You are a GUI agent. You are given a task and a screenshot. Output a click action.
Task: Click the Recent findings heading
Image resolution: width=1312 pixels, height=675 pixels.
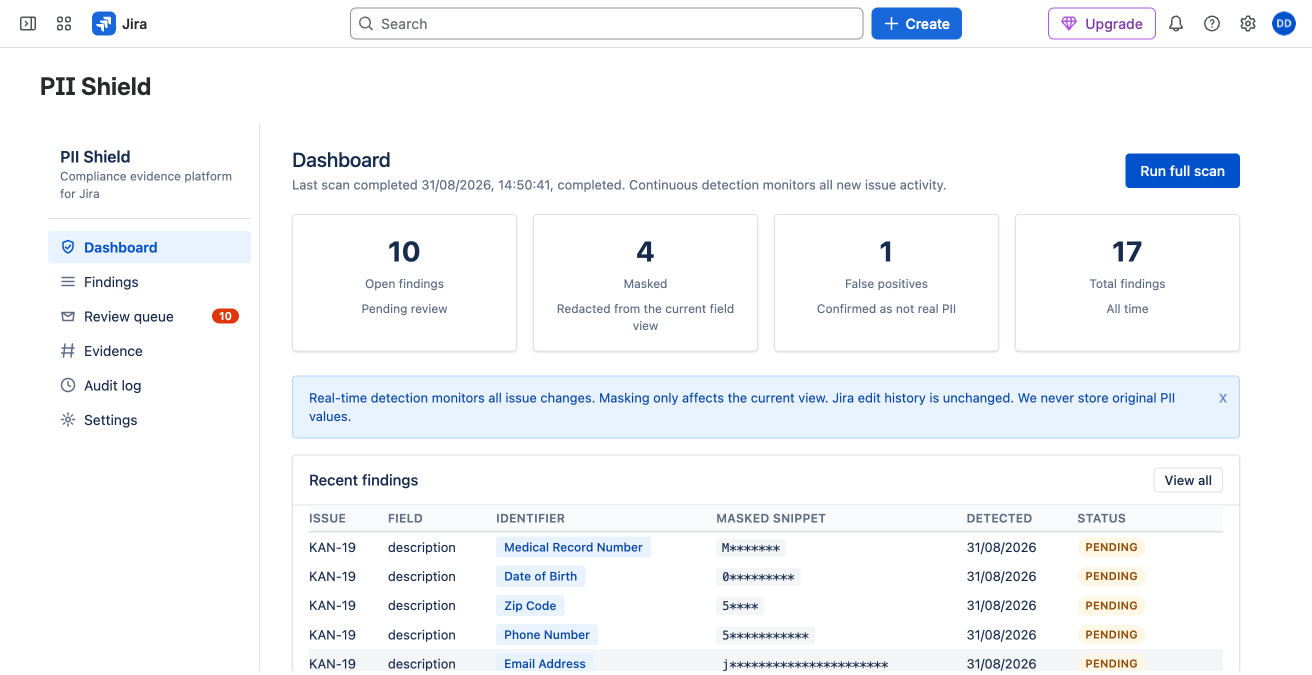(363, 480)
